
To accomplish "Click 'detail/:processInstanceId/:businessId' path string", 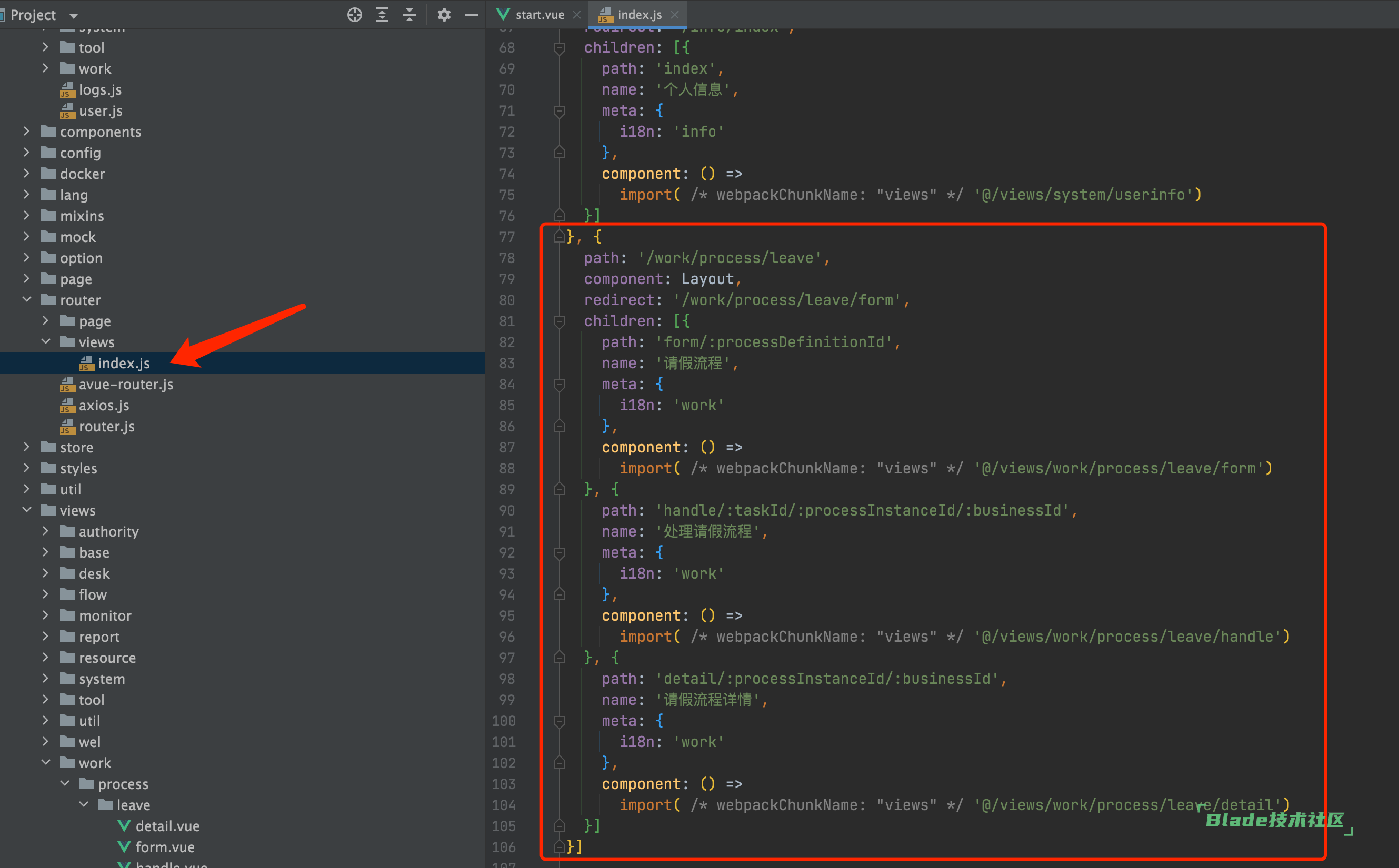I will pyautogui.click(x=827, y=679).
